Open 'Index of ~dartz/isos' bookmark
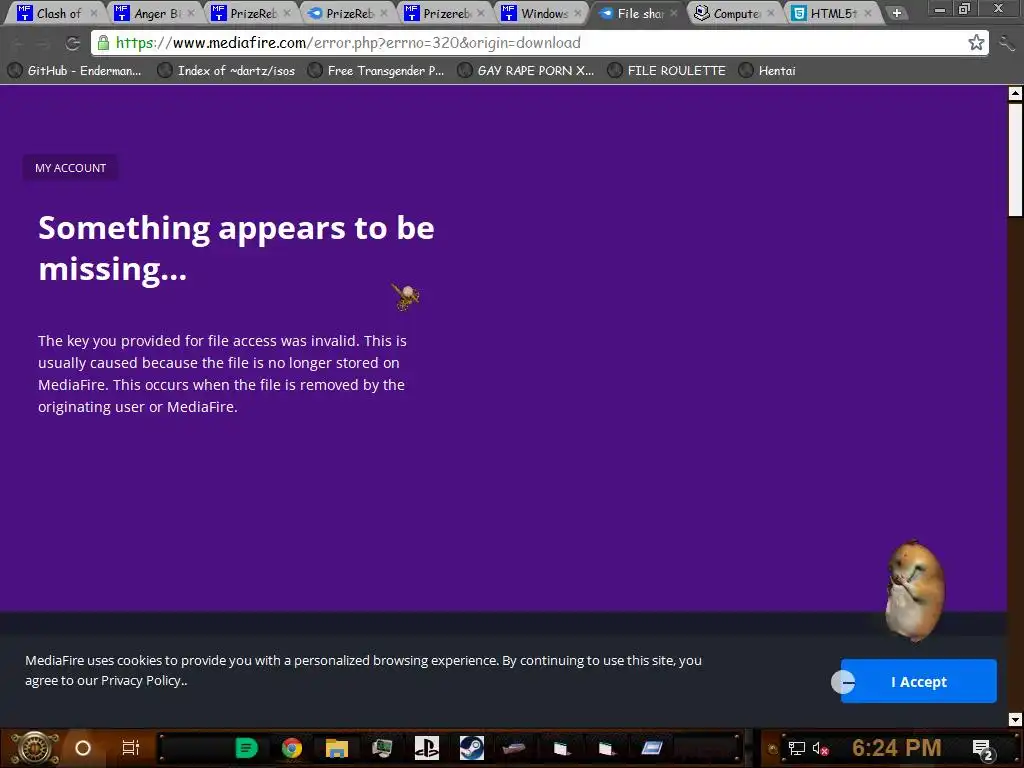 point(227,71)
